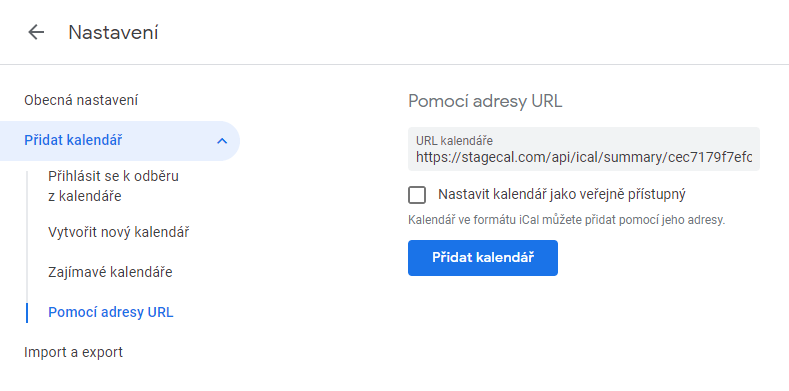
Task: Click the Pomocí adresy URL heading
Action: [x=485, y=101]
